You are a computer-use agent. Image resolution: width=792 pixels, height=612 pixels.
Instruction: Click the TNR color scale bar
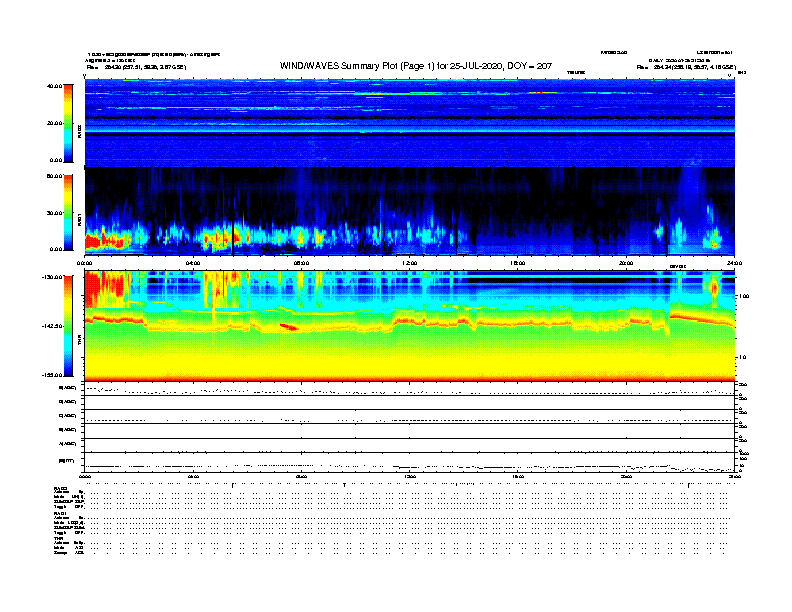click(x=68, y=326)
